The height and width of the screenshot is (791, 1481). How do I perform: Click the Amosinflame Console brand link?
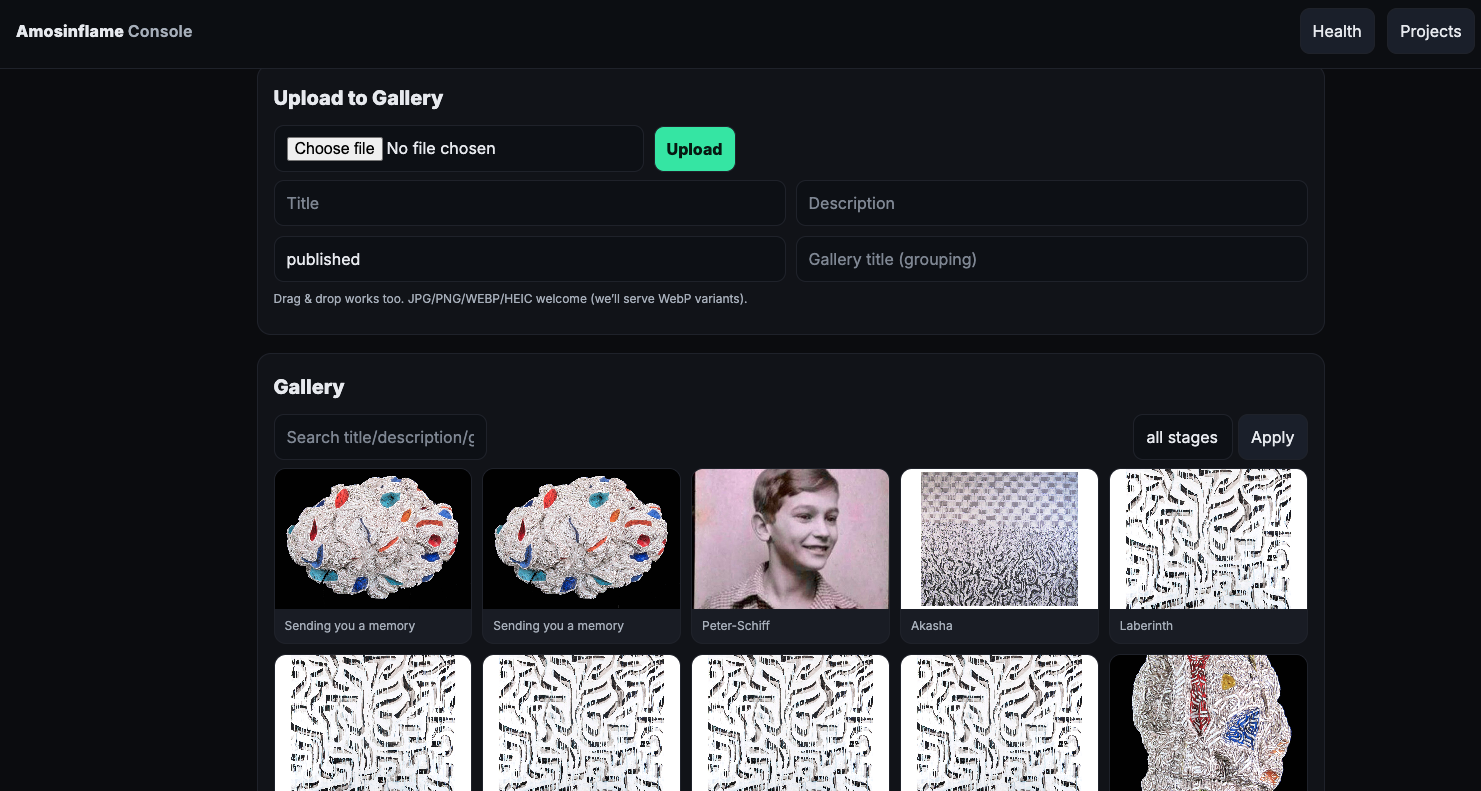click(x=103, y=31)
